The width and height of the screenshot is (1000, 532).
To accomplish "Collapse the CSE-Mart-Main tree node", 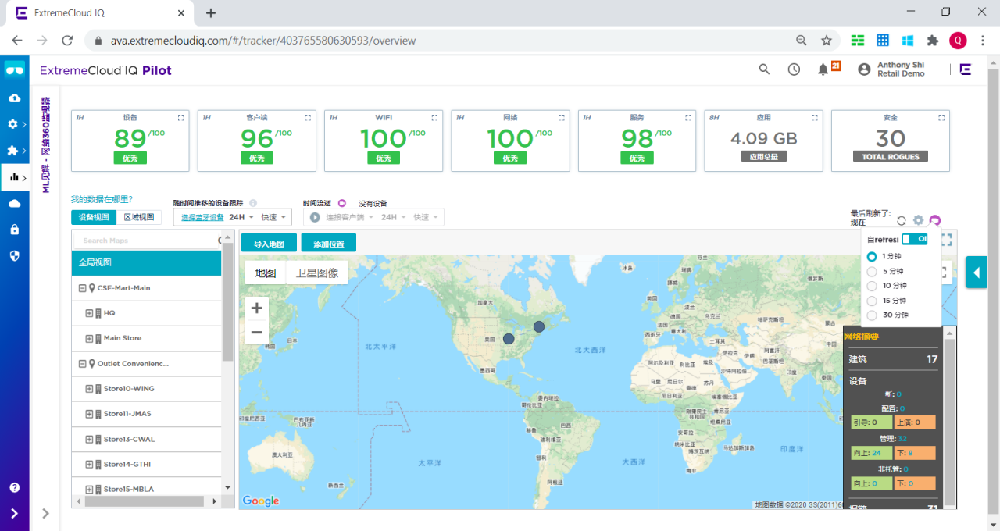I will coord(82,288).
